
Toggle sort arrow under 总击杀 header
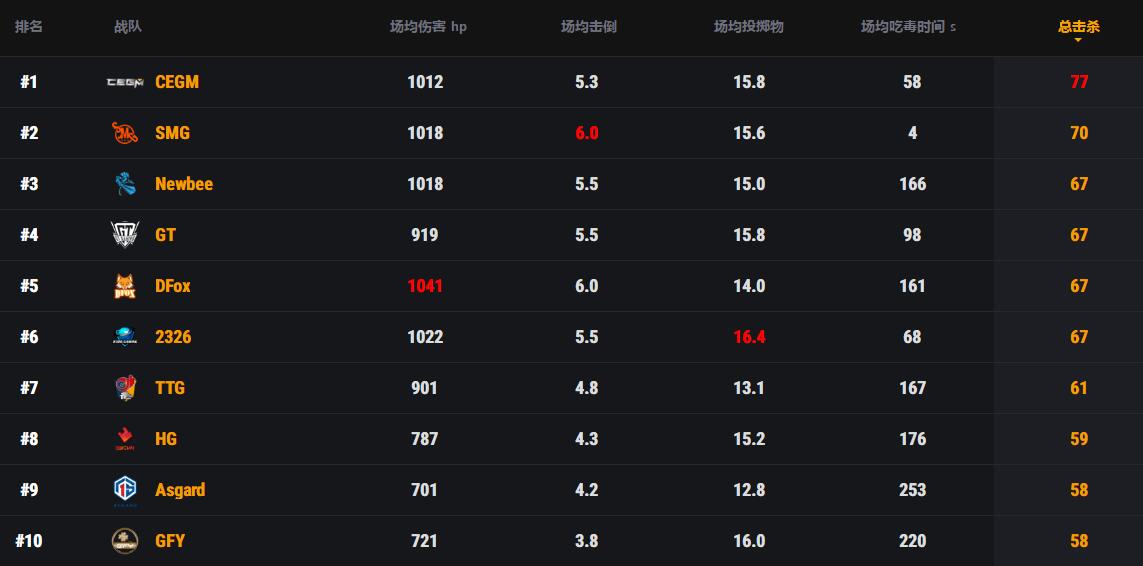coord(1078,41)
